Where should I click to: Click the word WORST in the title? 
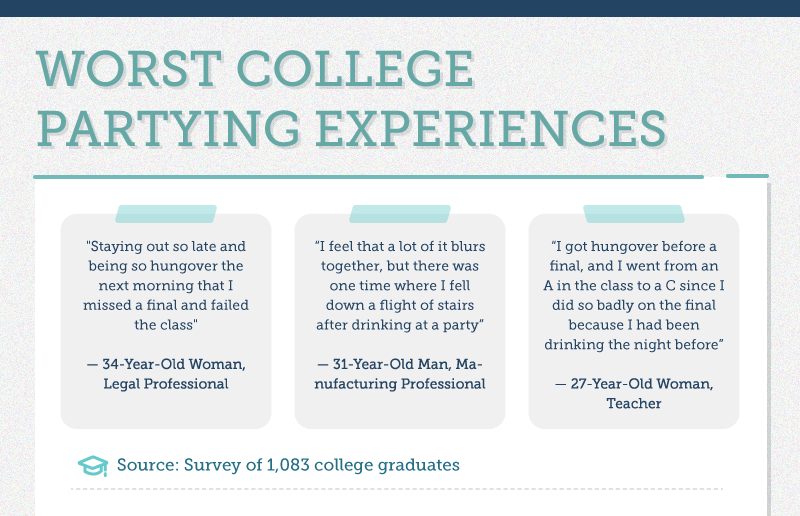point(135,68)
